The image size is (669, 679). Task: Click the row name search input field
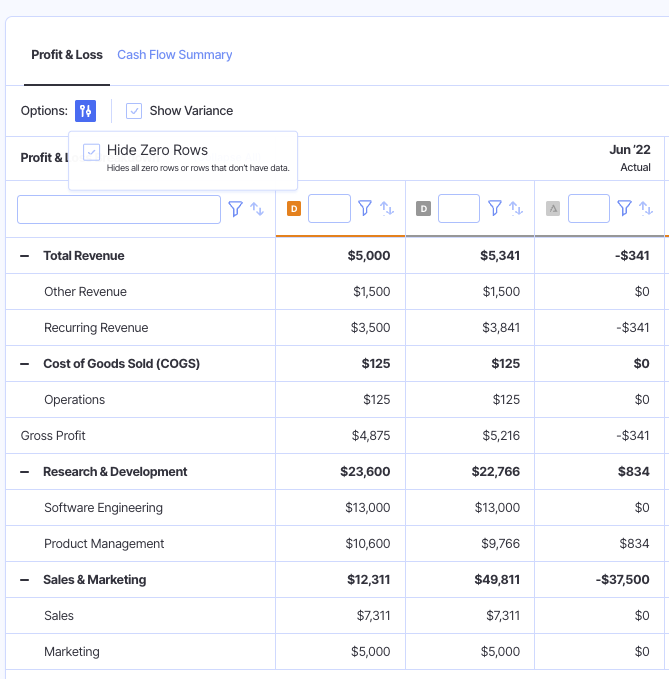click(x=119, y=209)
